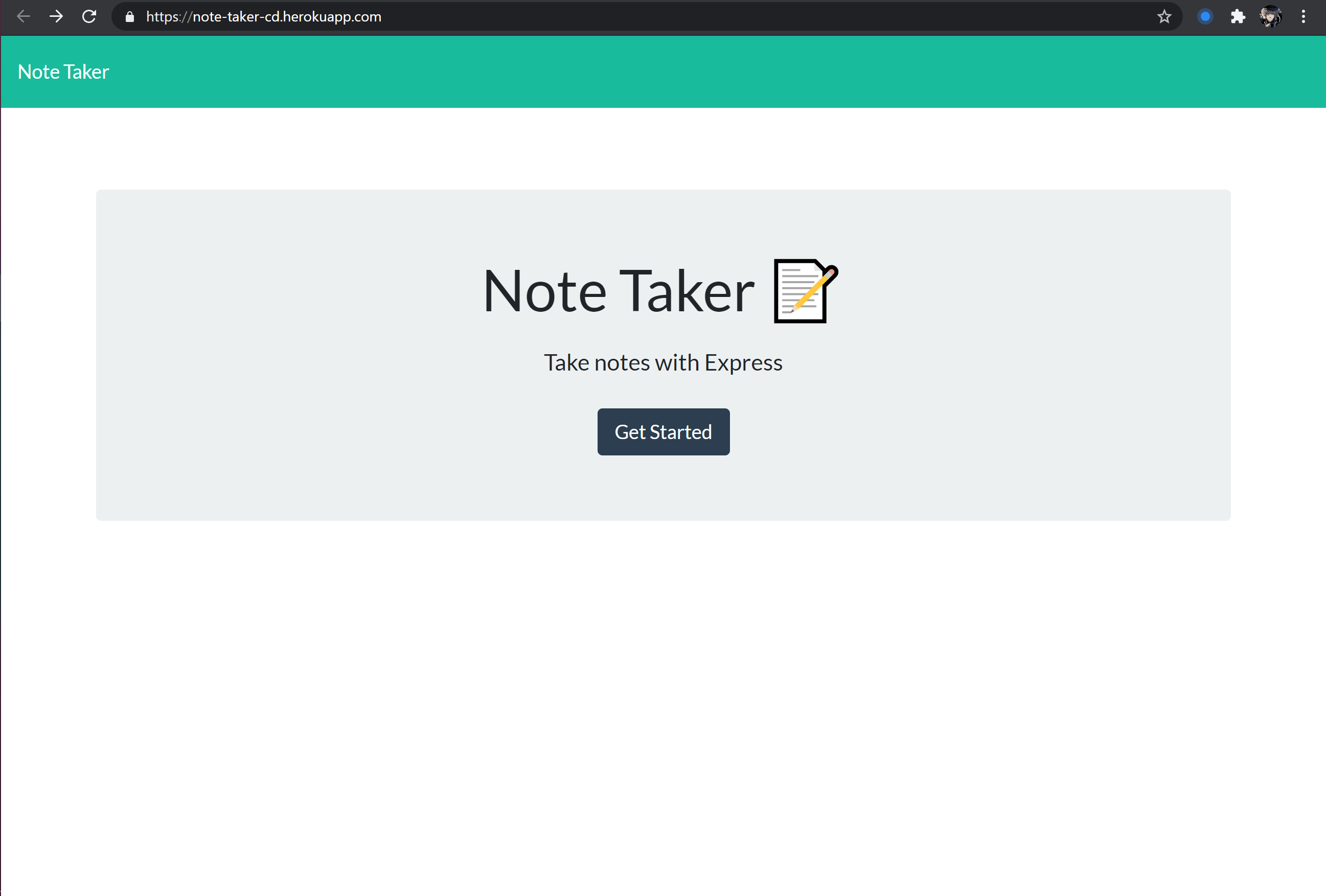Click the 'herokuapp.com' part of the URL

tap(332, 16)
